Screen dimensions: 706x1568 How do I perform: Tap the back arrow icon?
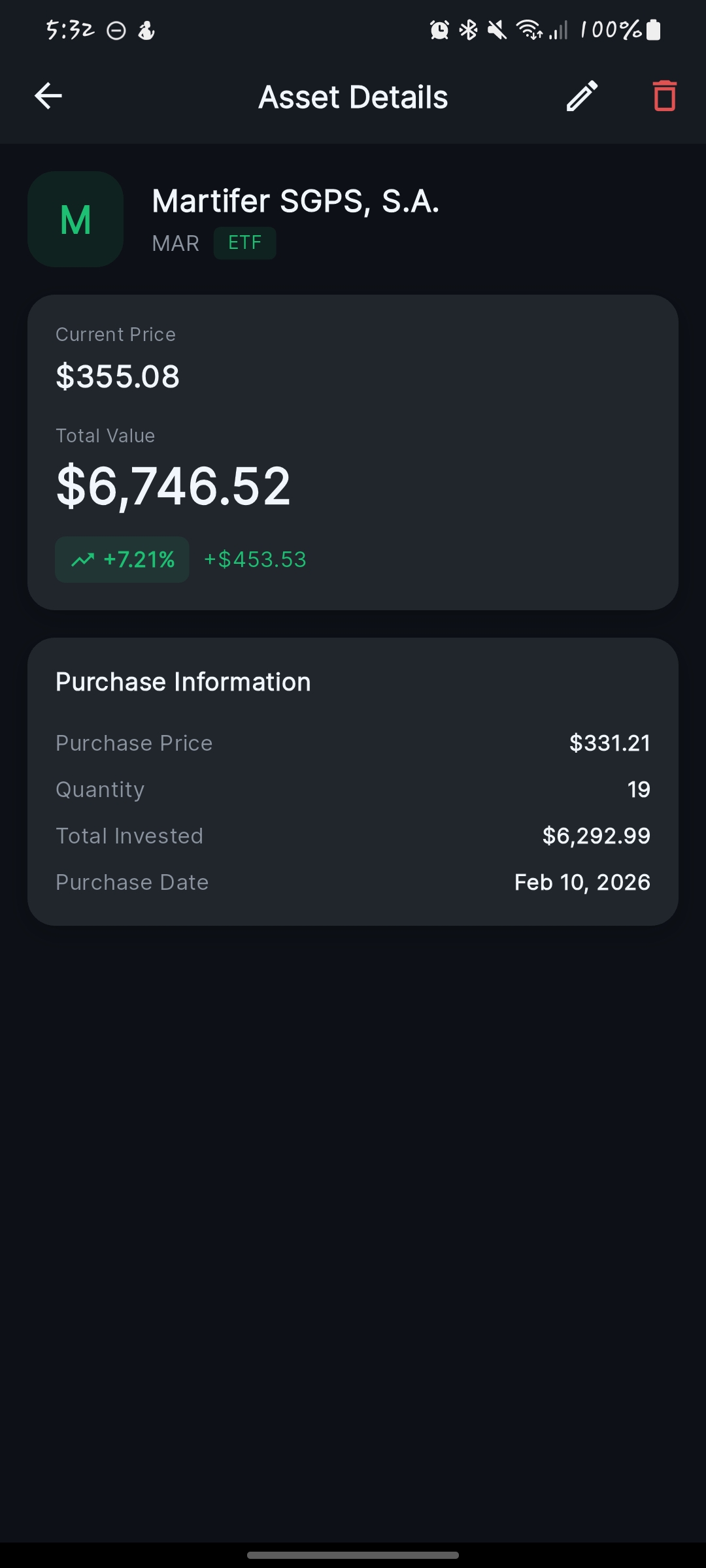click(48, 96)
